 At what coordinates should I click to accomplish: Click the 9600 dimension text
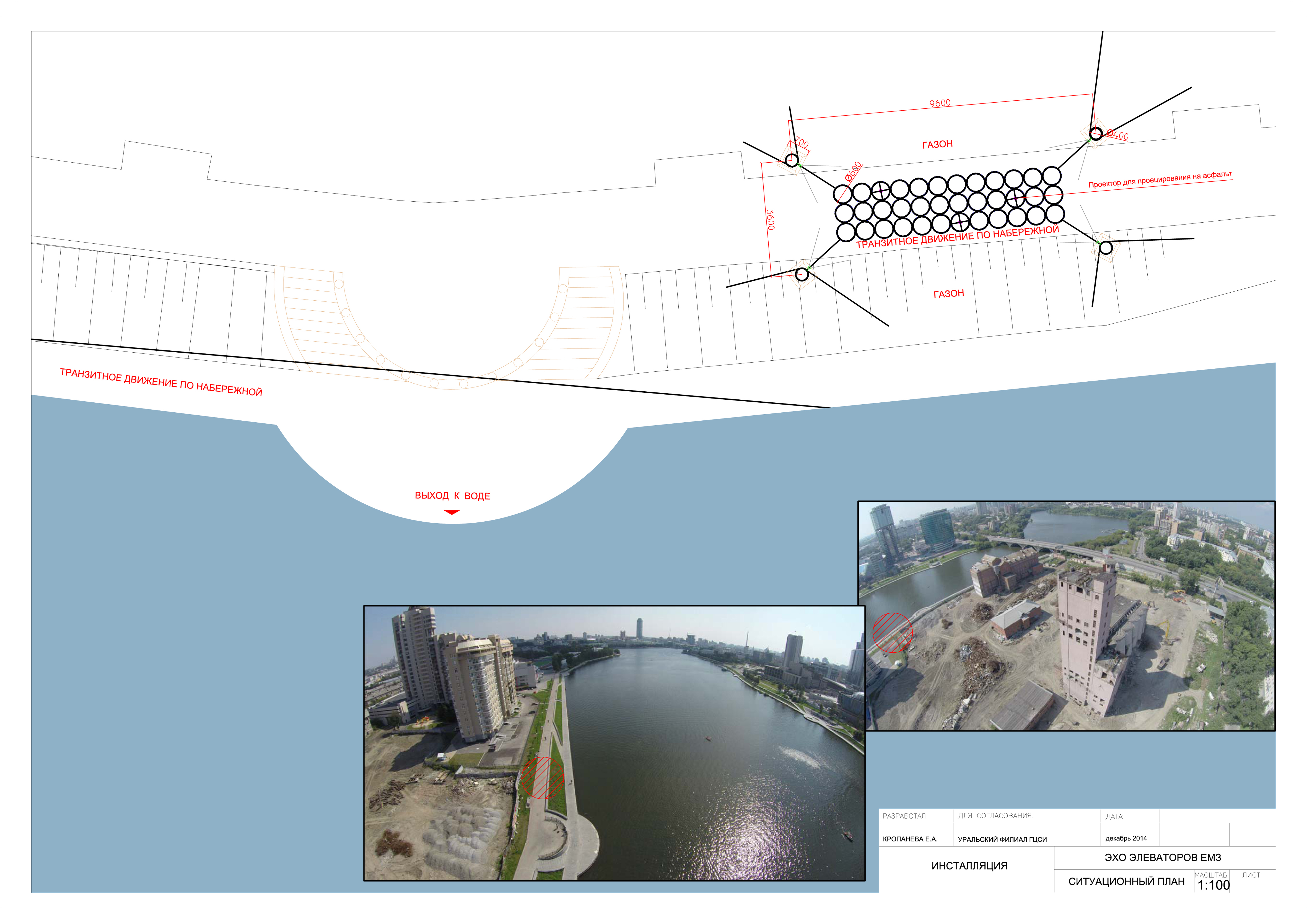940,103
